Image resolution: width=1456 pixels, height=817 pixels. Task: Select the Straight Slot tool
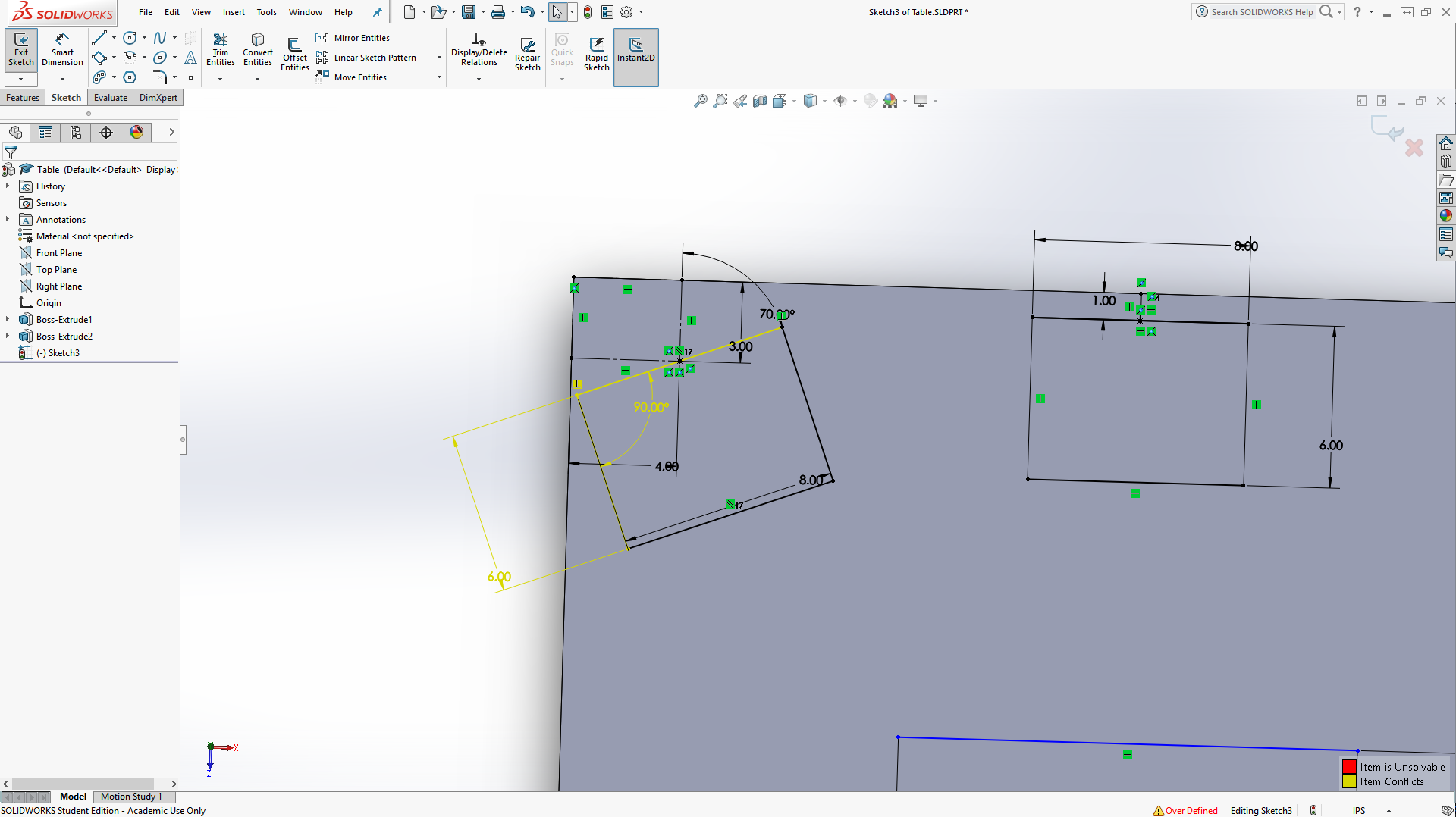click(x=99, y=77)
